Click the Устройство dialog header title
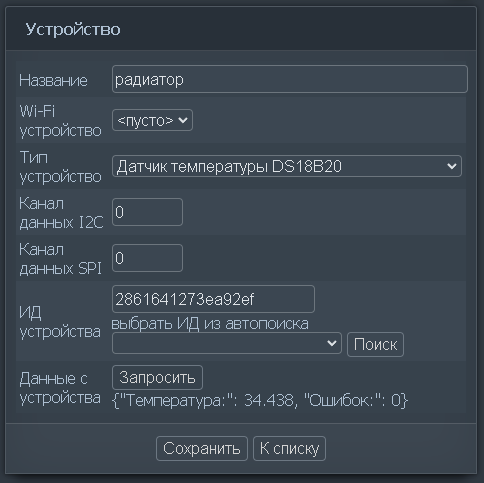The height and width of the screenshot is (483, 484). [x=73, y=29]
